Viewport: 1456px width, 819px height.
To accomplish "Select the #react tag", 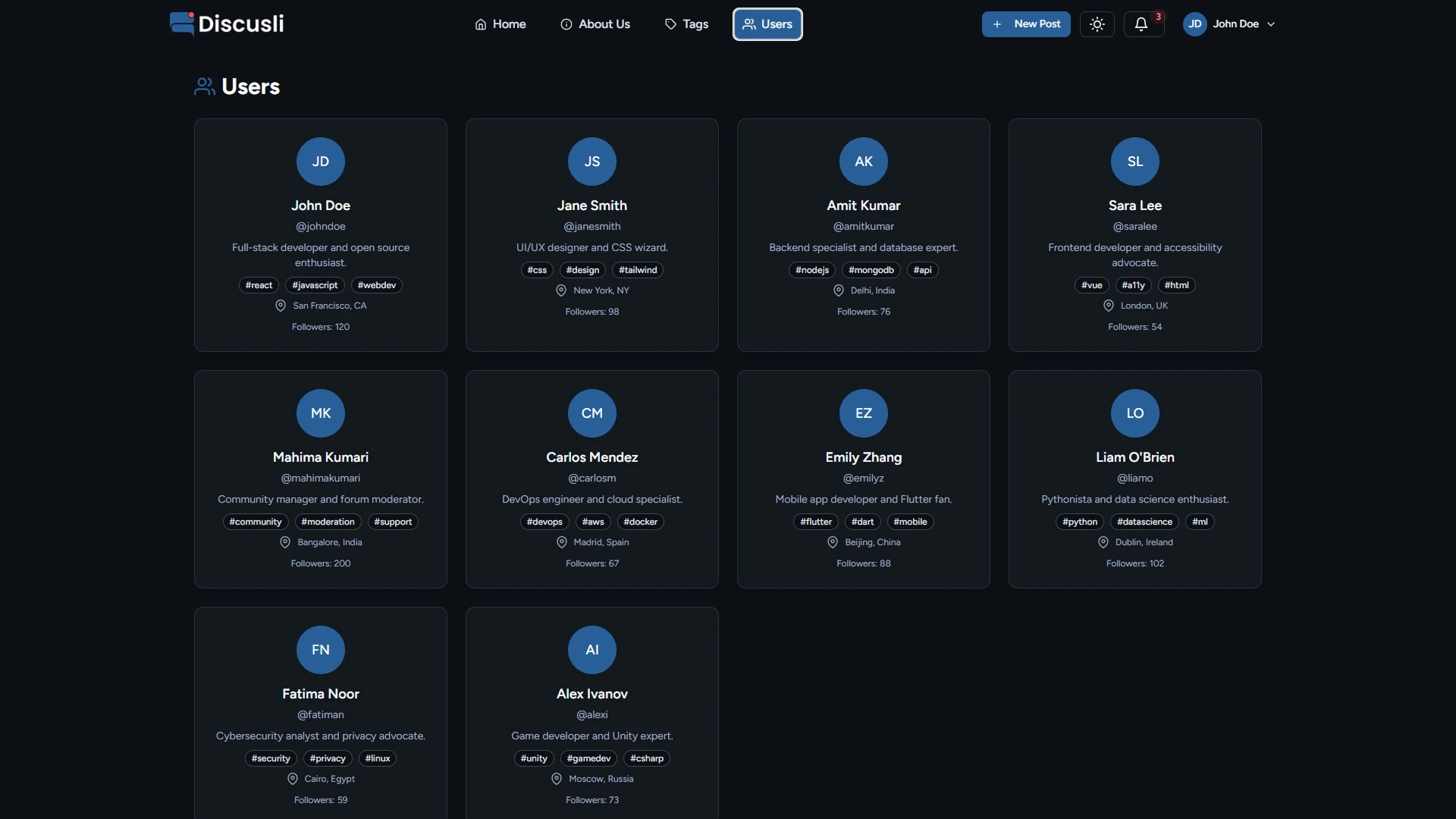I will pos(259,285).
